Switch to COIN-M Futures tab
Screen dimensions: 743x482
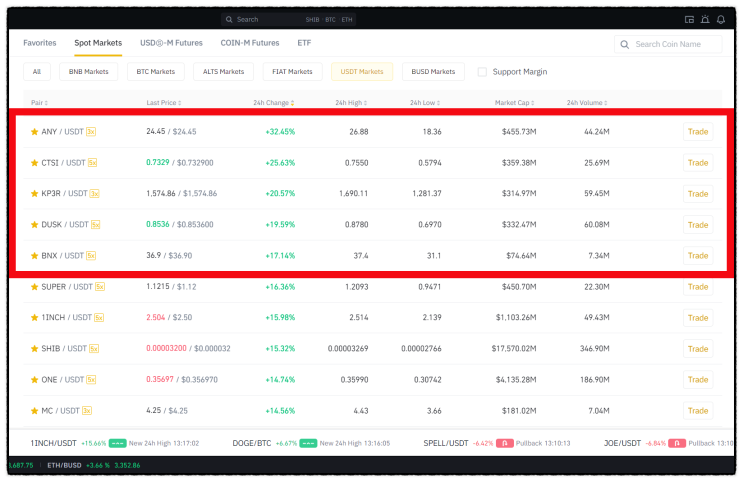tap(250, 43)
